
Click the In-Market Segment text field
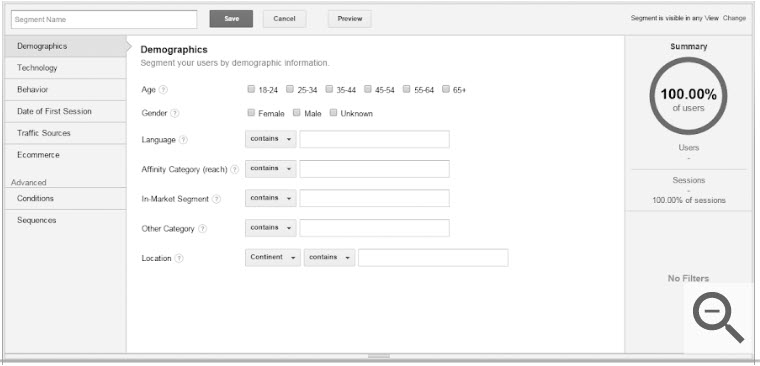(374, 198)
